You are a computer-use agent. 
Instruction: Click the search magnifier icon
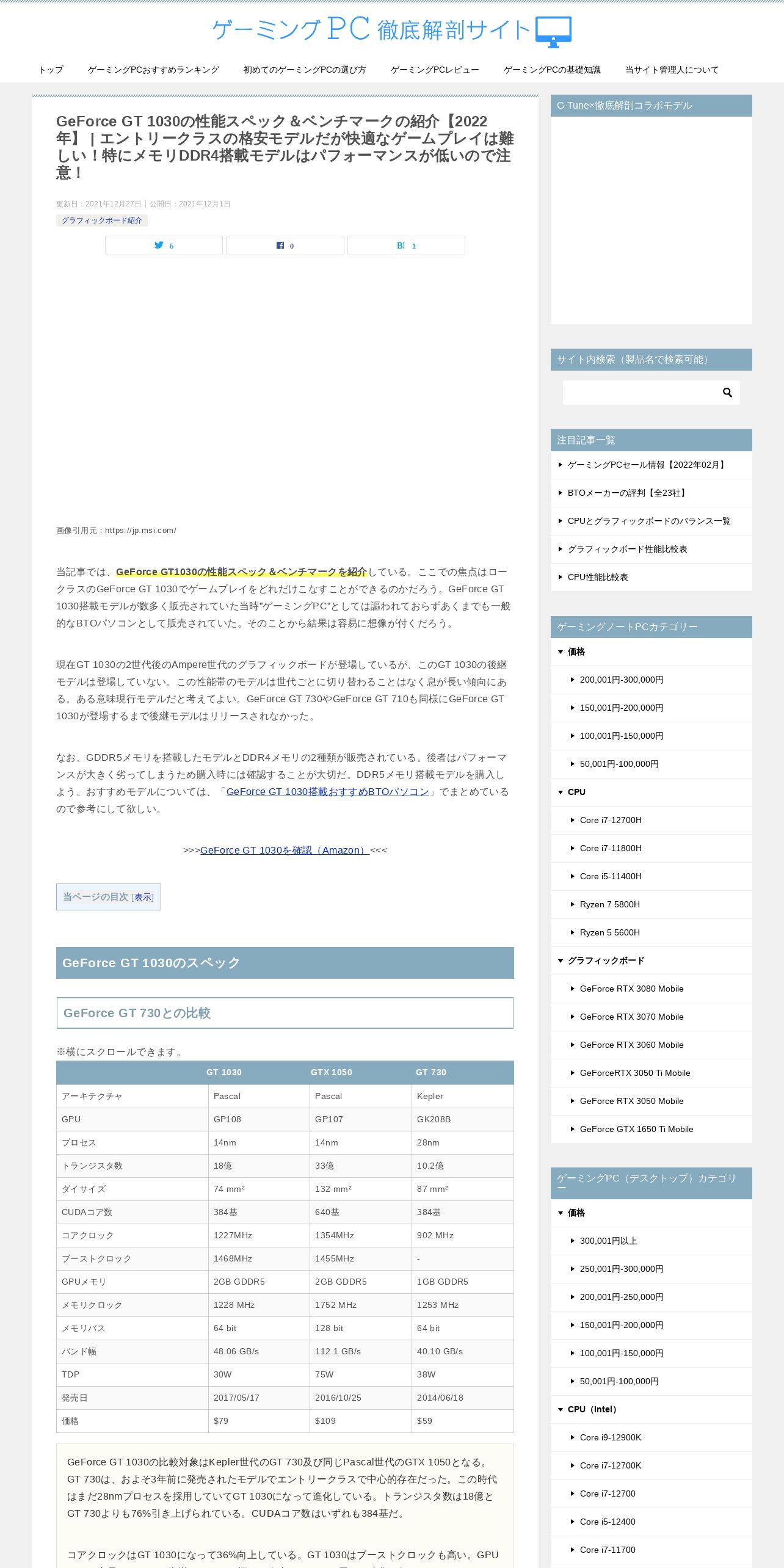pos(727,393)
